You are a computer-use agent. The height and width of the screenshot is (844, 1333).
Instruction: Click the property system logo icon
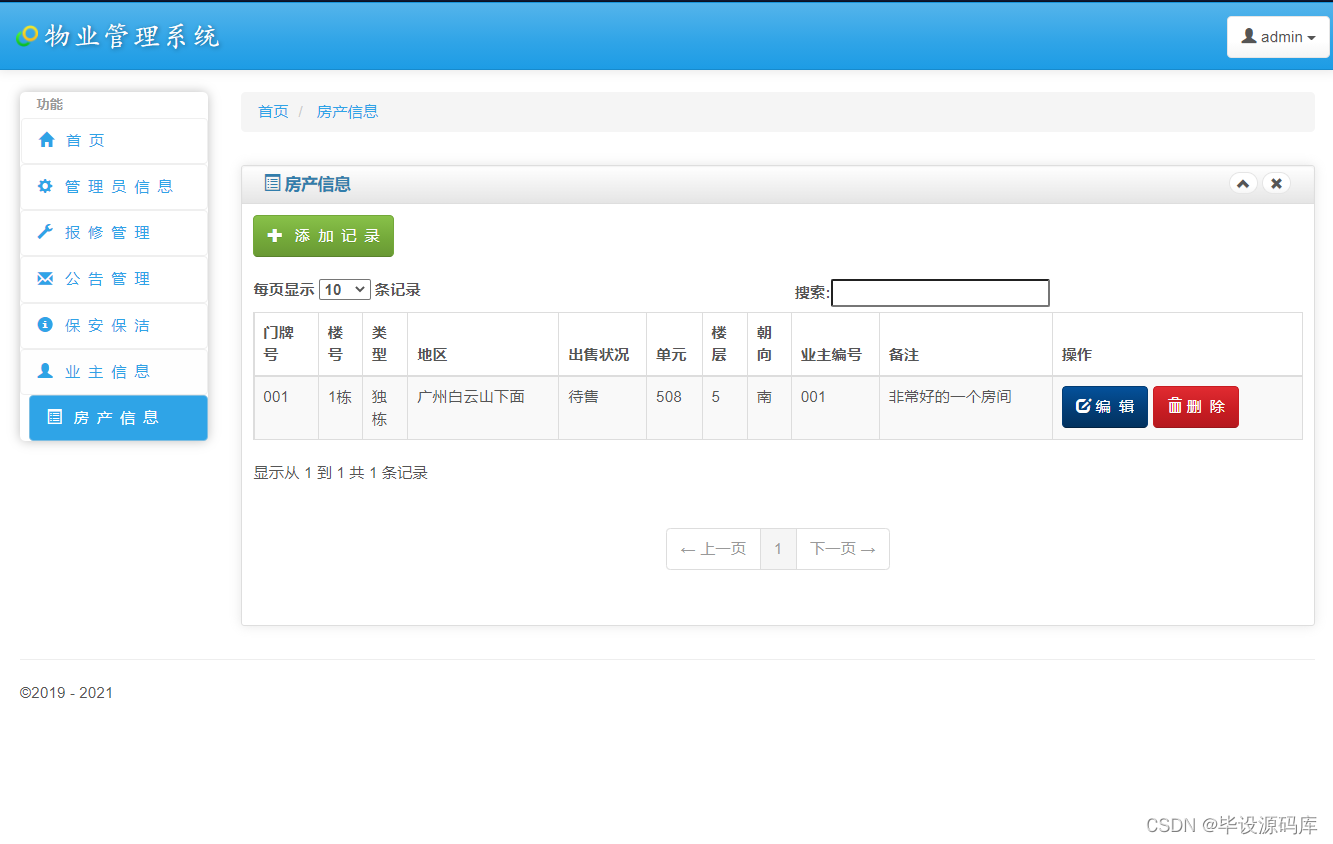(27, 36)
